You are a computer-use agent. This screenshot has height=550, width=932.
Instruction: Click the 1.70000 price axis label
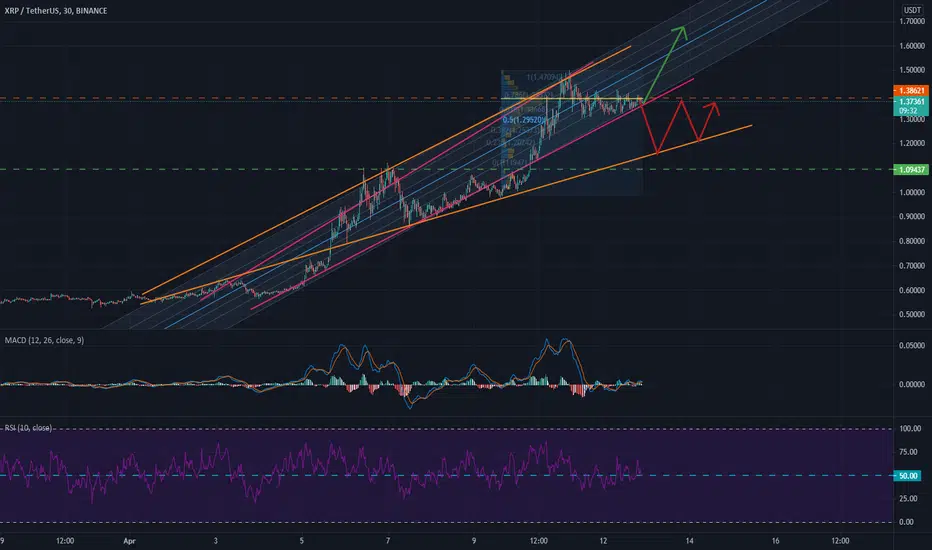912,21
